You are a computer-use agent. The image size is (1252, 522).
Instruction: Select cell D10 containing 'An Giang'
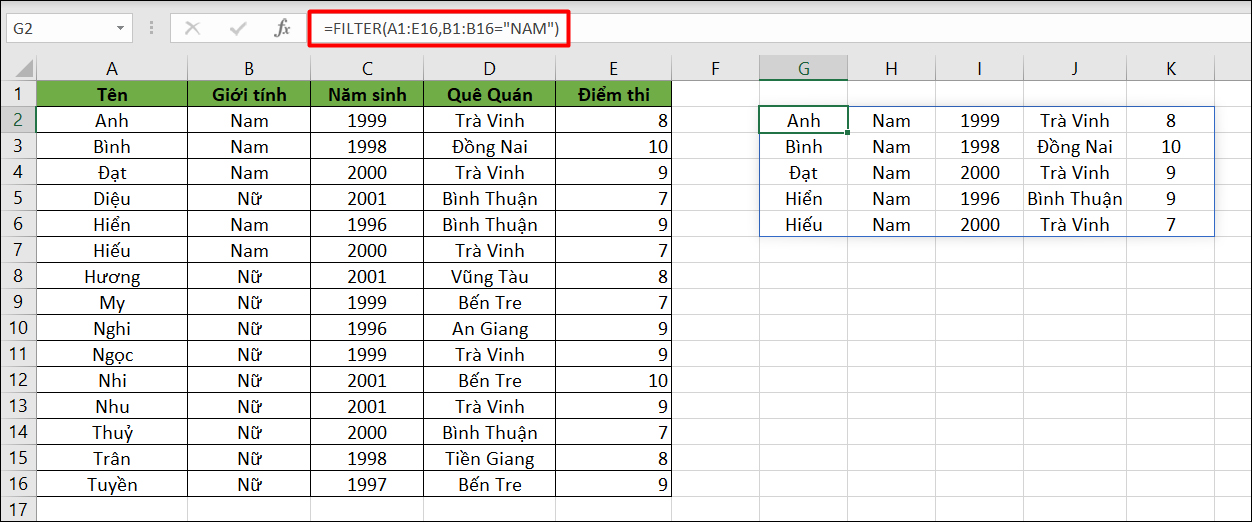point(489,328)
